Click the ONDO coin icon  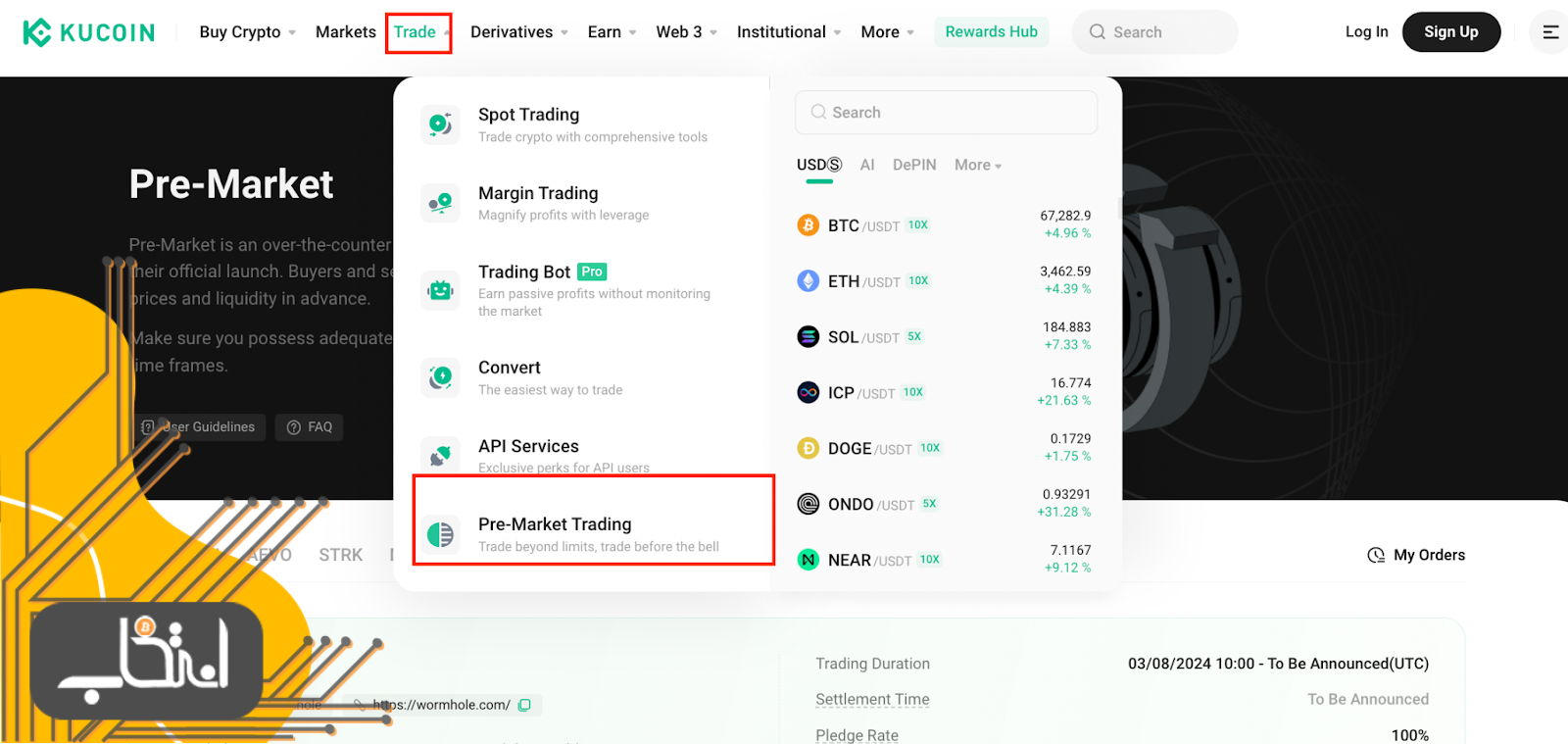tap(808, 504)
